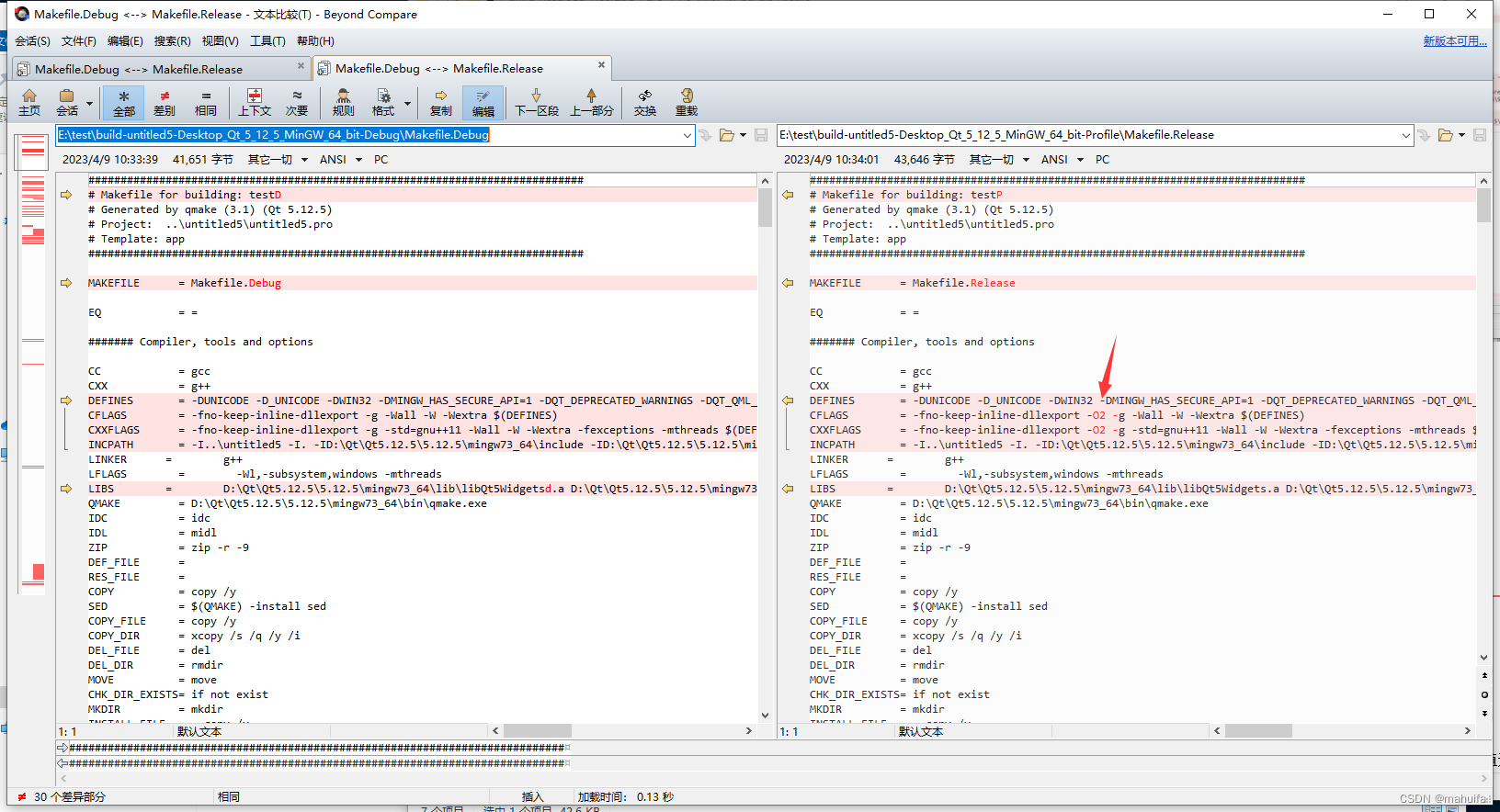Click right copy arrow at MAKEFILE line
The image size is (1500, 812).
tap(788, 283)
